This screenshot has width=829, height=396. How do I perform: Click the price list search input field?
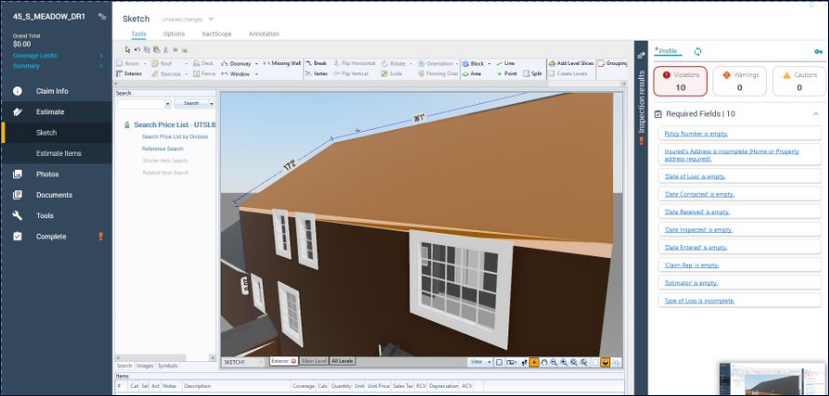(x=141, y=104)
